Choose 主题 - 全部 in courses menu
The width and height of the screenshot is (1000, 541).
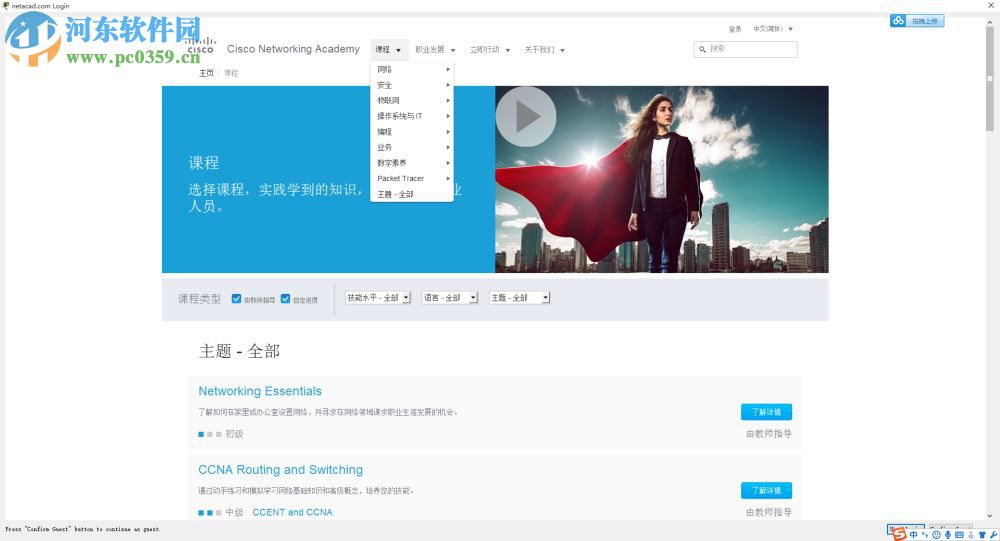[x=412, y=194]
